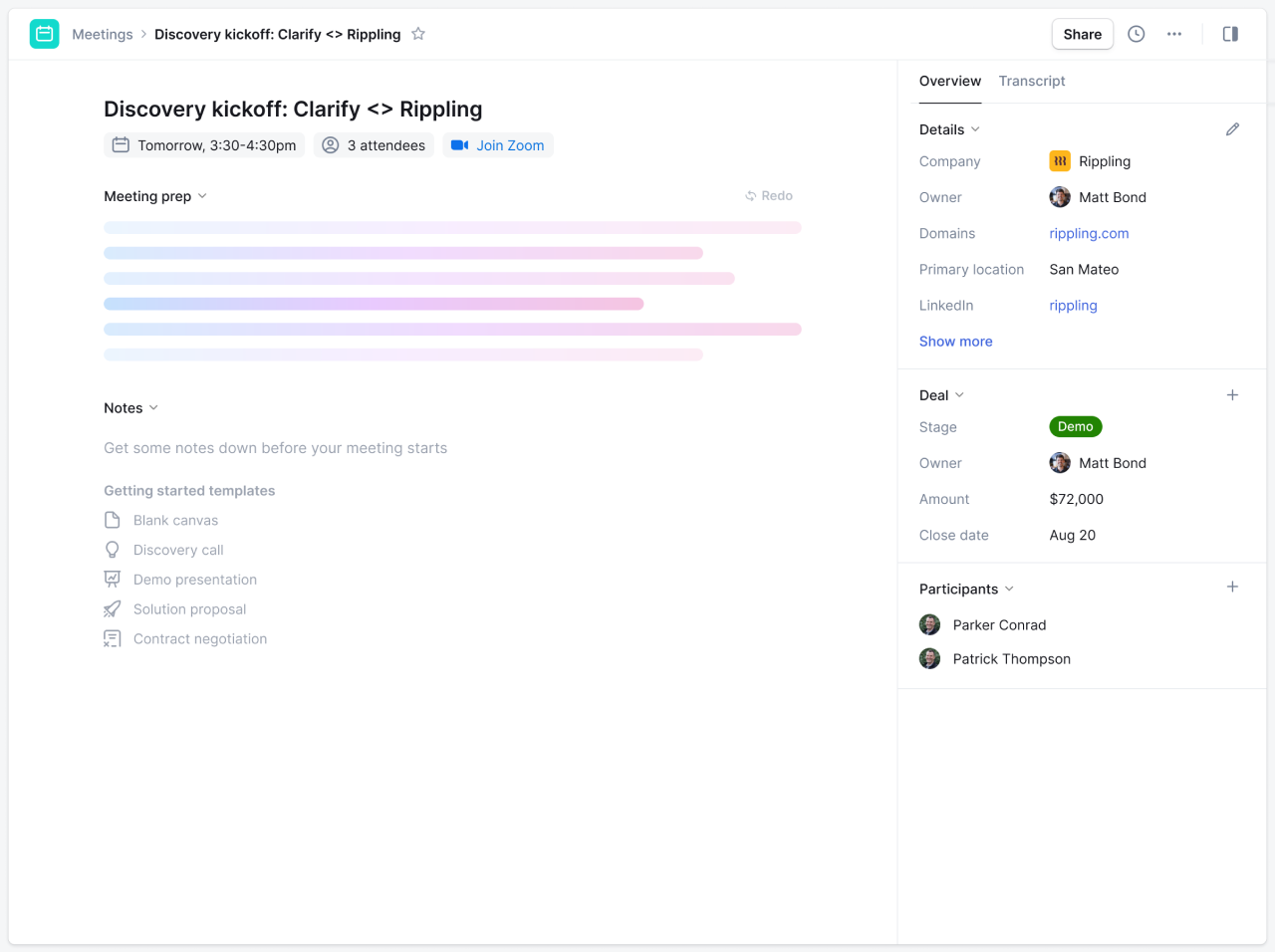Collapse the Details section chevron
Viewport: 1275px width, 952px height.
point(975,129)
